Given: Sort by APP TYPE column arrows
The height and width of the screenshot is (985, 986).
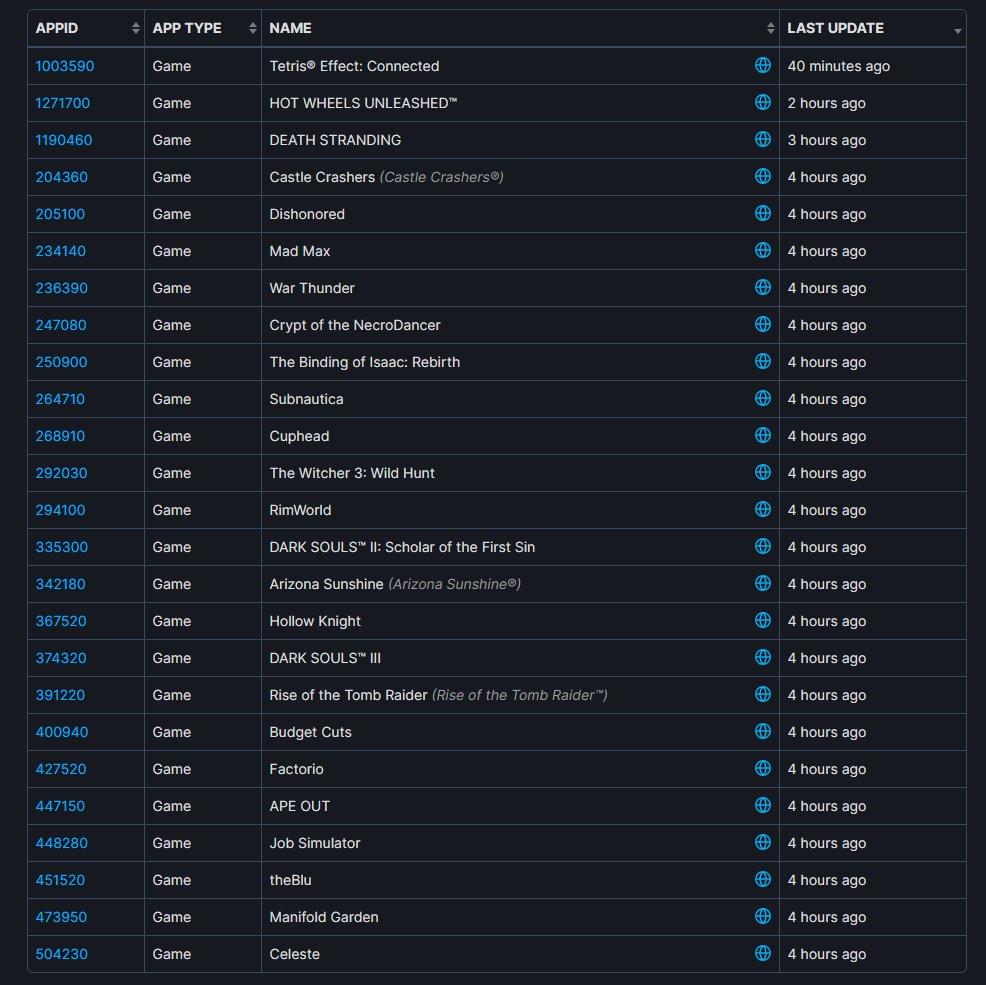Looking at the screenshot, I should [x=252, y=28].
